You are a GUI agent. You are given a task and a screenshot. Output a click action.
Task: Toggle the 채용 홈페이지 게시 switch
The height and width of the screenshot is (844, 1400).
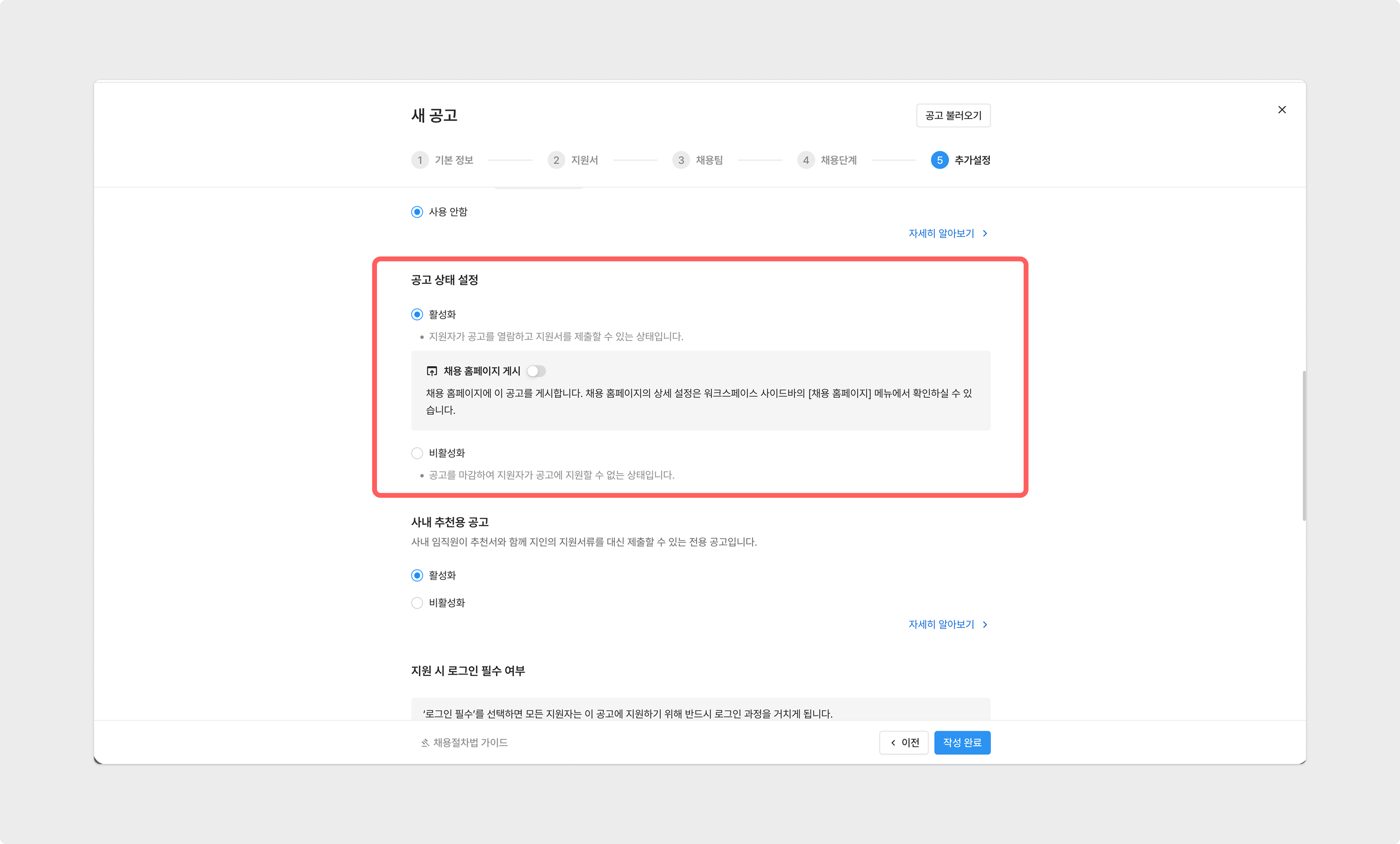click(536, 371)
